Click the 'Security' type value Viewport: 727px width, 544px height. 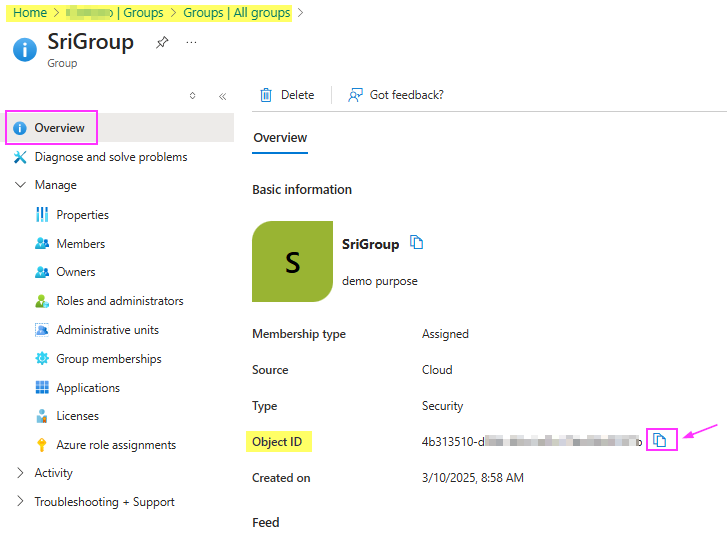[442, 406]
